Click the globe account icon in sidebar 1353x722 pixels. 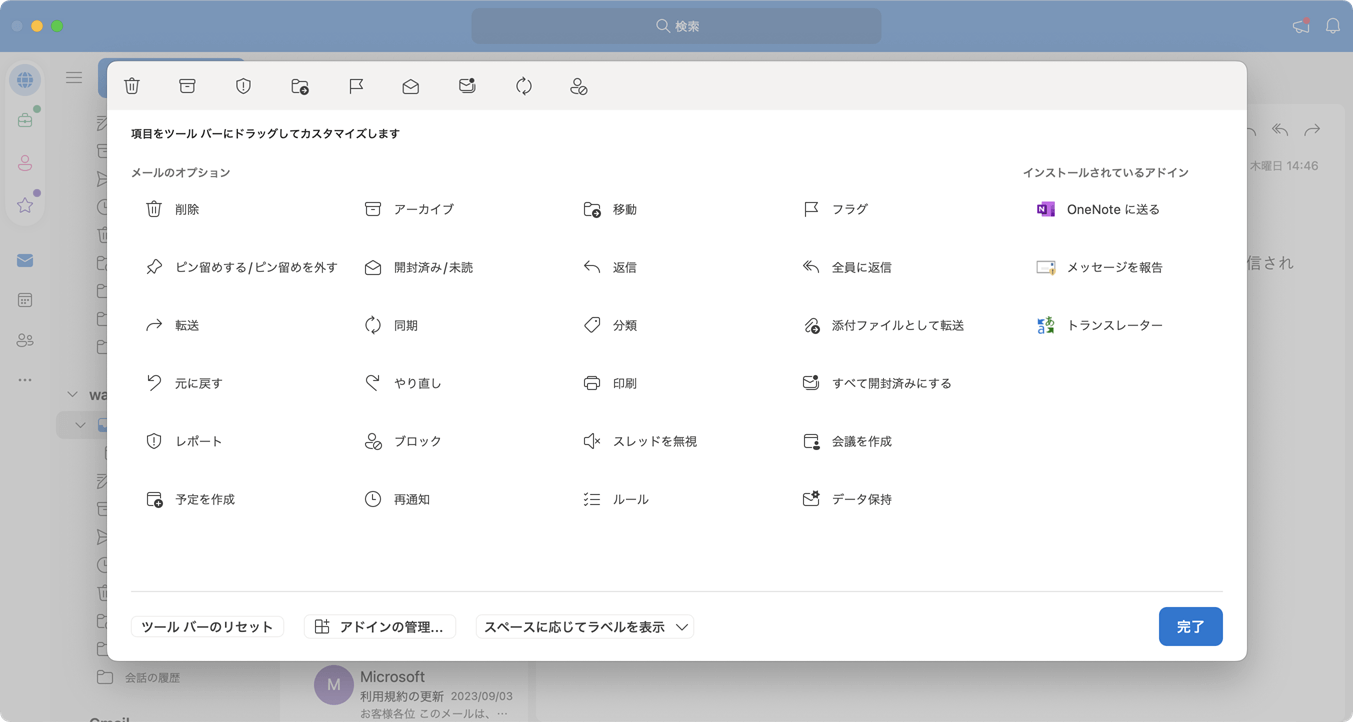(x=25, y=80)
